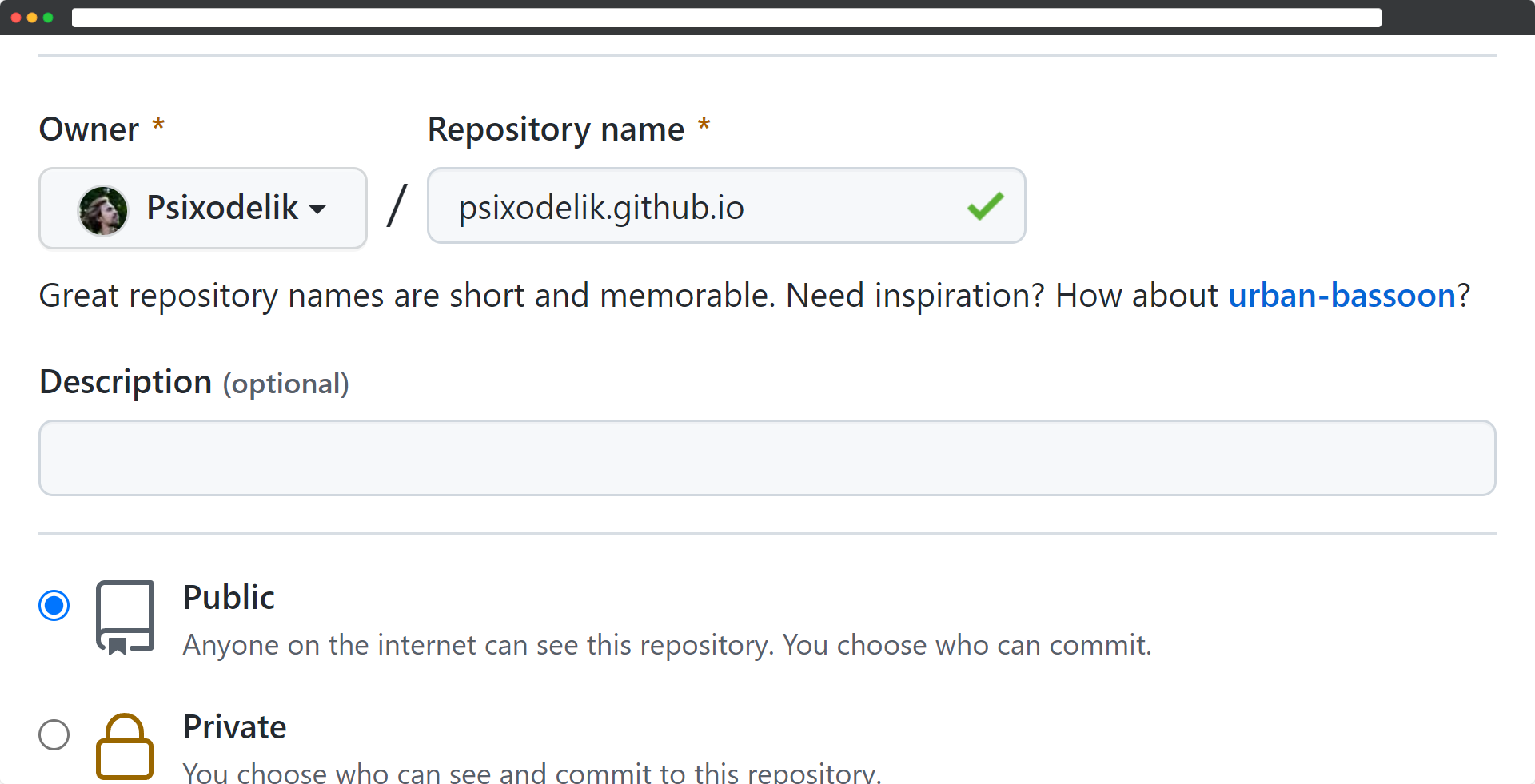The height and width of the screenshot is (784, 1535).
Task: Click the gold padlock icon next to Private
Action: (125, 746)
